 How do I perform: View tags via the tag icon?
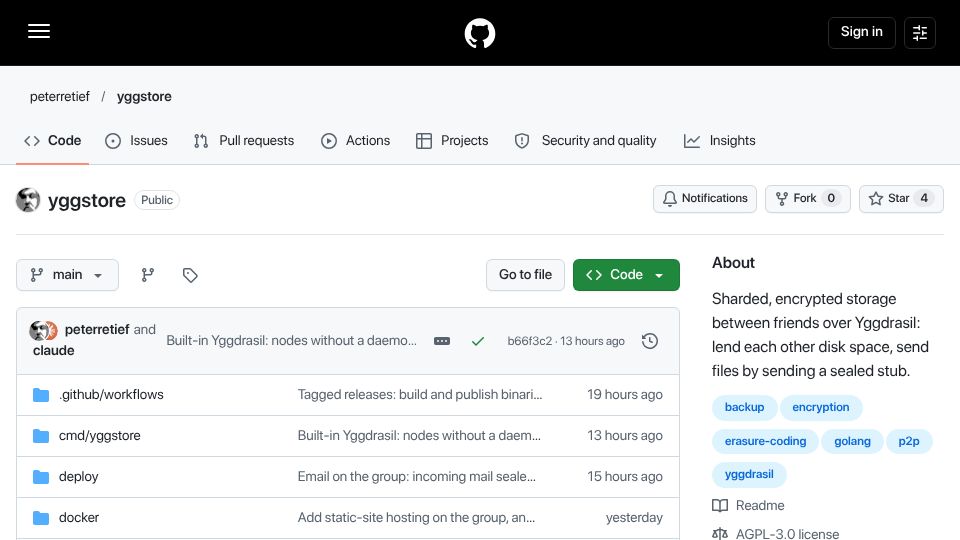coord(190,275)
